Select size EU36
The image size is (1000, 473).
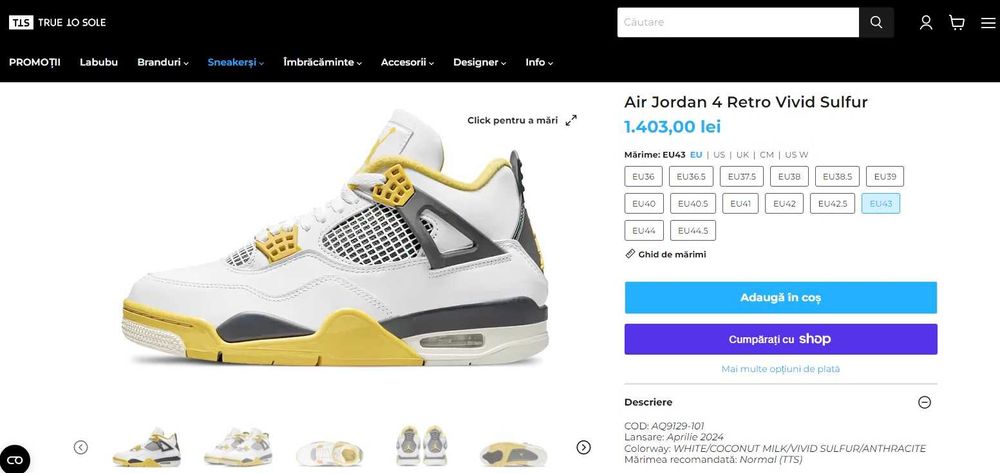coord(643,177)
